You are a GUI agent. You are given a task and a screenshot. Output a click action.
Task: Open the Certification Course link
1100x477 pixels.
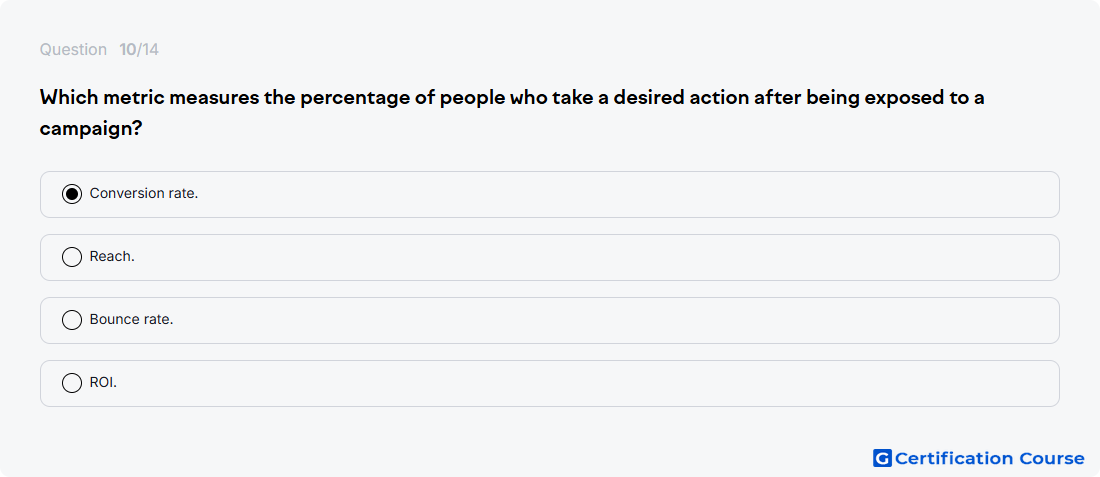pos(979,459)
